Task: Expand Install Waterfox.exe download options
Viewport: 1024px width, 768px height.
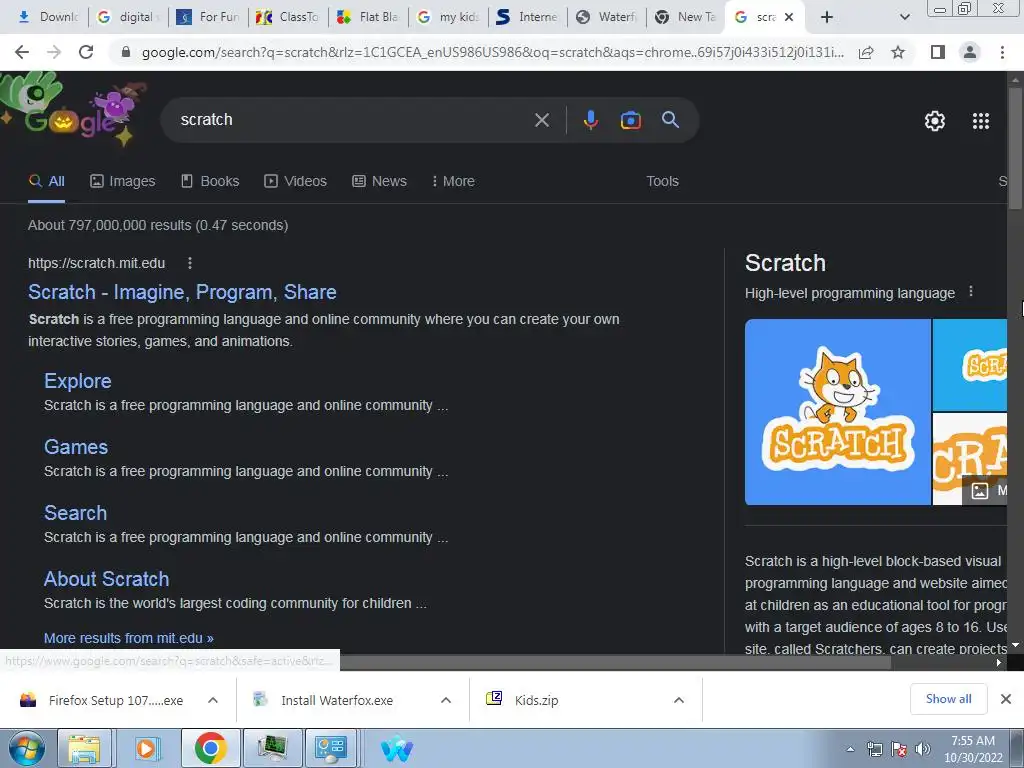Action: point(446,700)
